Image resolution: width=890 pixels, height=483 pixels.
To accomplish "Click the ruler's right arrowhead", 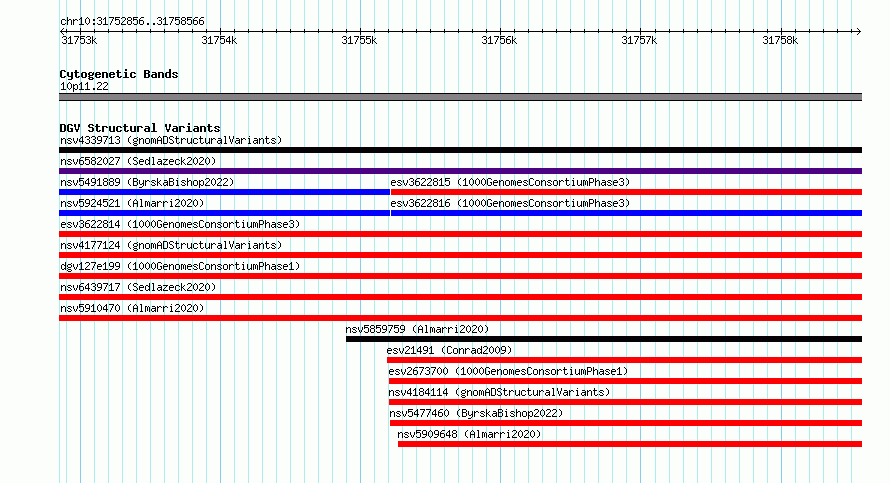I will point(858,31).
